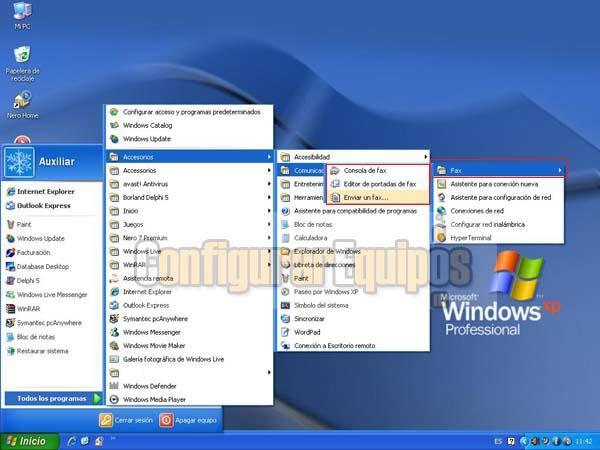Open Asistente para compatibilidad de programas
Viewport: 600px width, 450px height.
(353, 211)
